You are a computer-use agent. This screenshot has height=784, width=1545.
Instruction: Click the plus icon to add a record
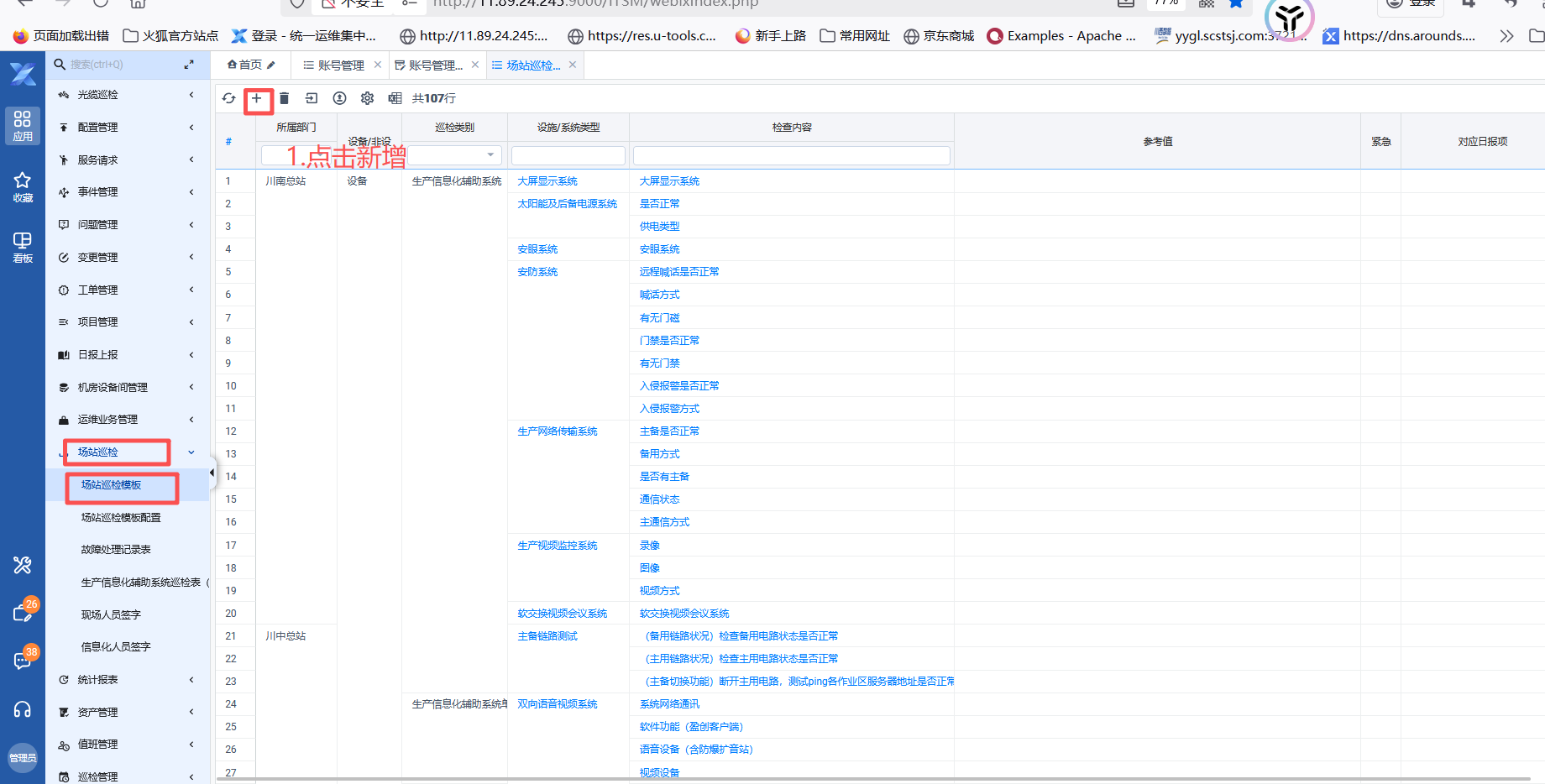[257, 98]
